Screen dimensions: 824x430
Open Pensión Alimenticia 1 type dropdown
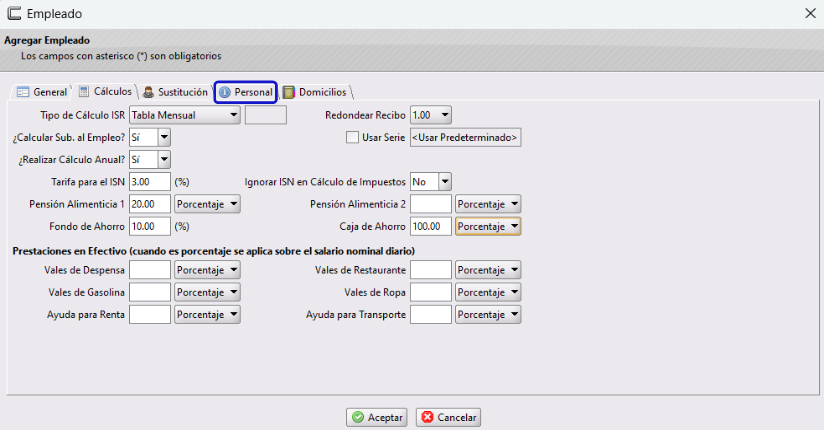click(x=207, y=204)
